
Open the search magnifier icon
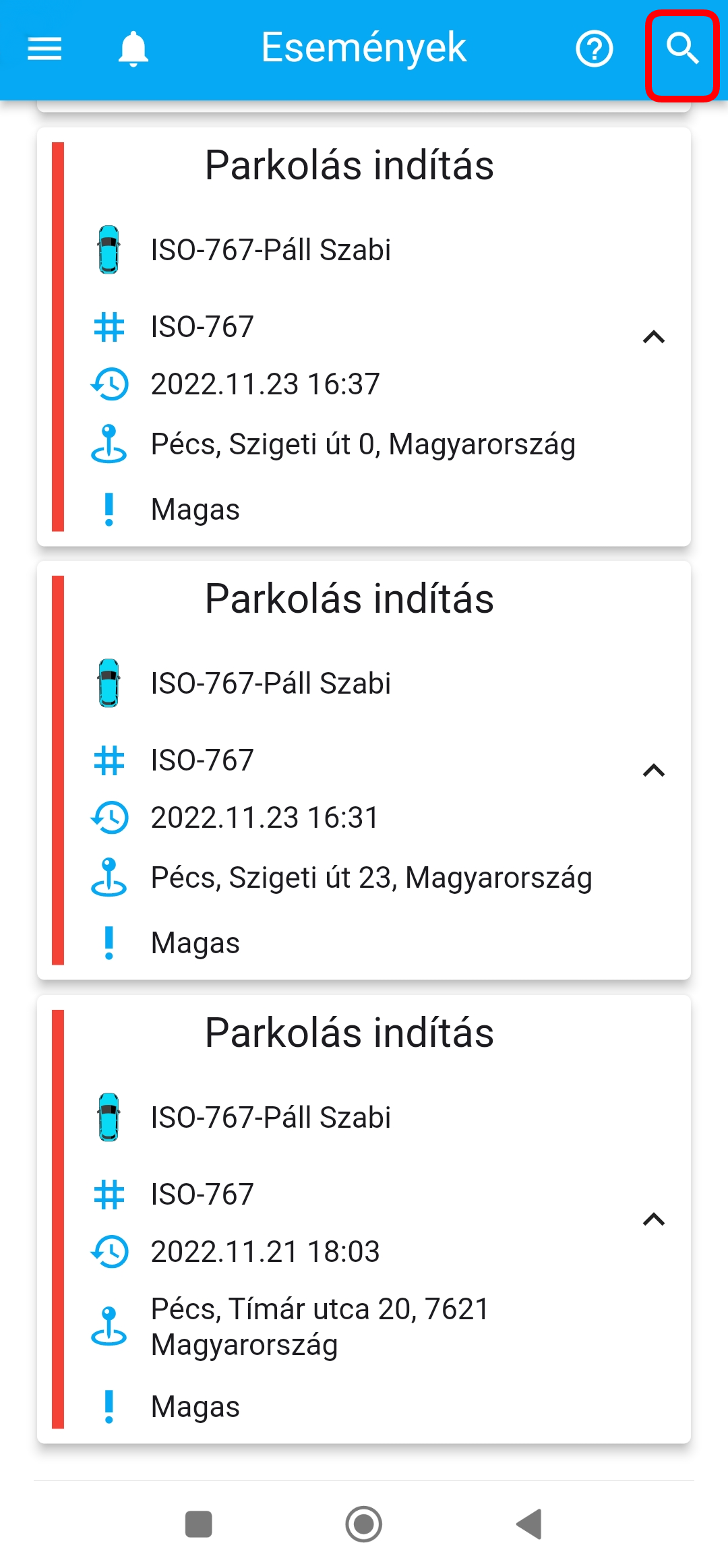click(x=682, y=50)
